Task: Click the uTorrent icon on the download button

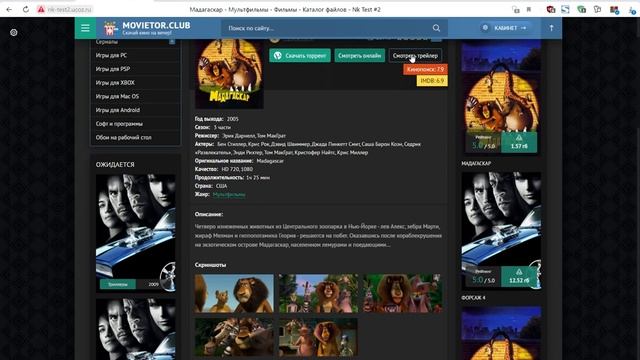Action: click(x=278, y=56)
